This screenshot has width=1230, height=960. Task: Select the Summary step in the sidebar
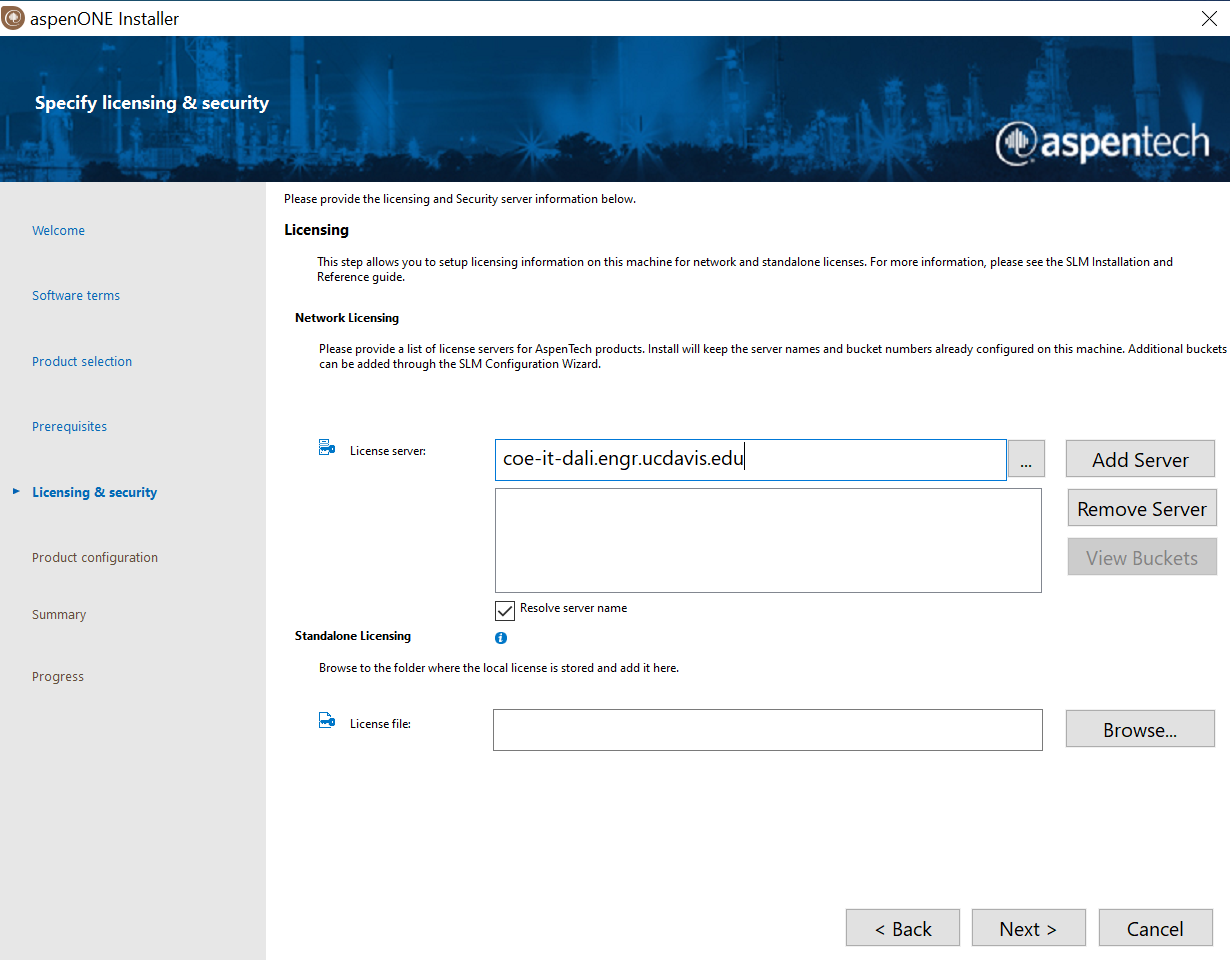58,614
